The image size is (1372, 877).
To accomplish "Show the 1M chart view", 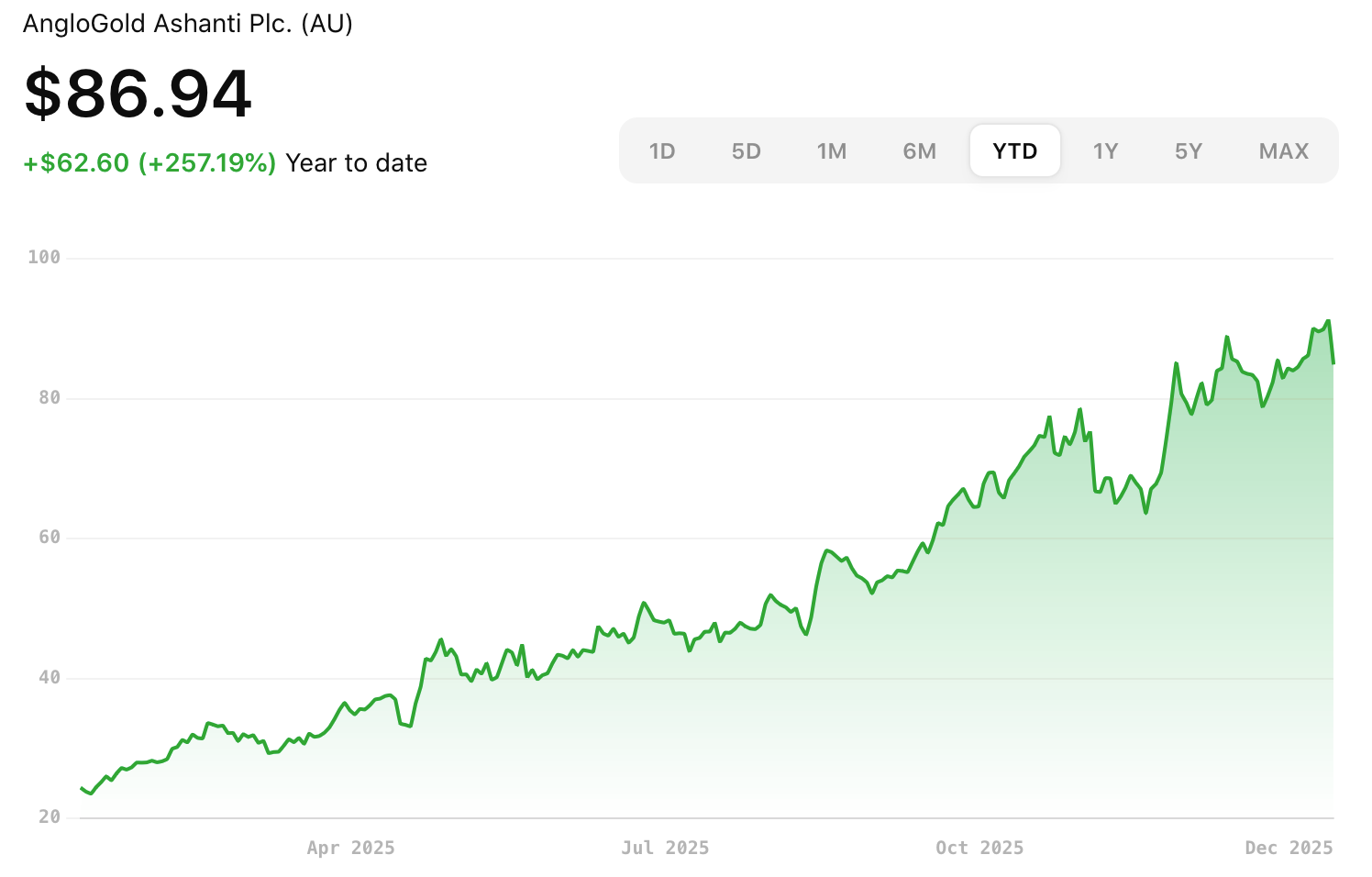I will [831, 151].
